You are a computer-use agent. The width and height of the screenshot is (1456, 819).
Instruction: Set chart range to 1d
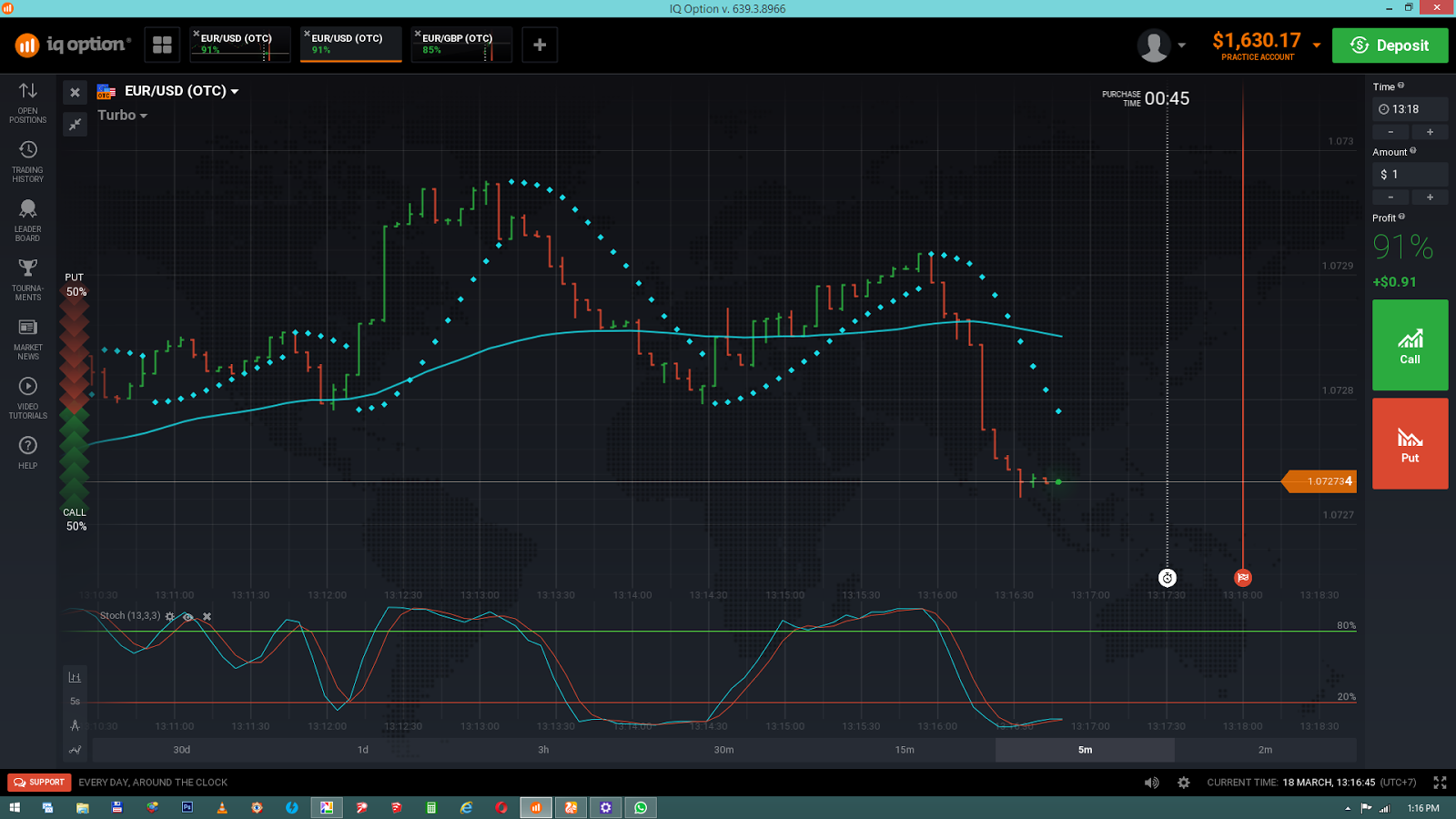363,750
